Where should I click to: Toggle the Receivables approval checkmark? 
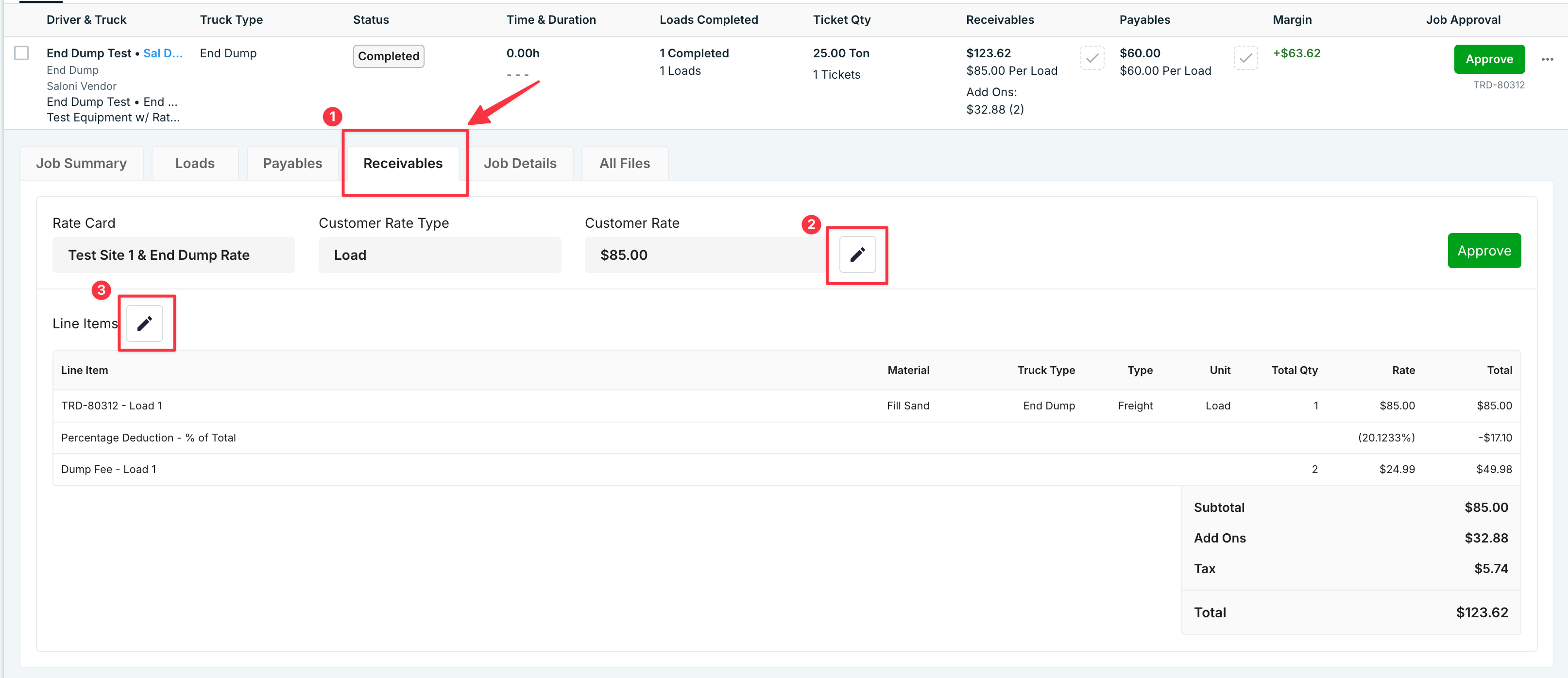(1092, 58)
